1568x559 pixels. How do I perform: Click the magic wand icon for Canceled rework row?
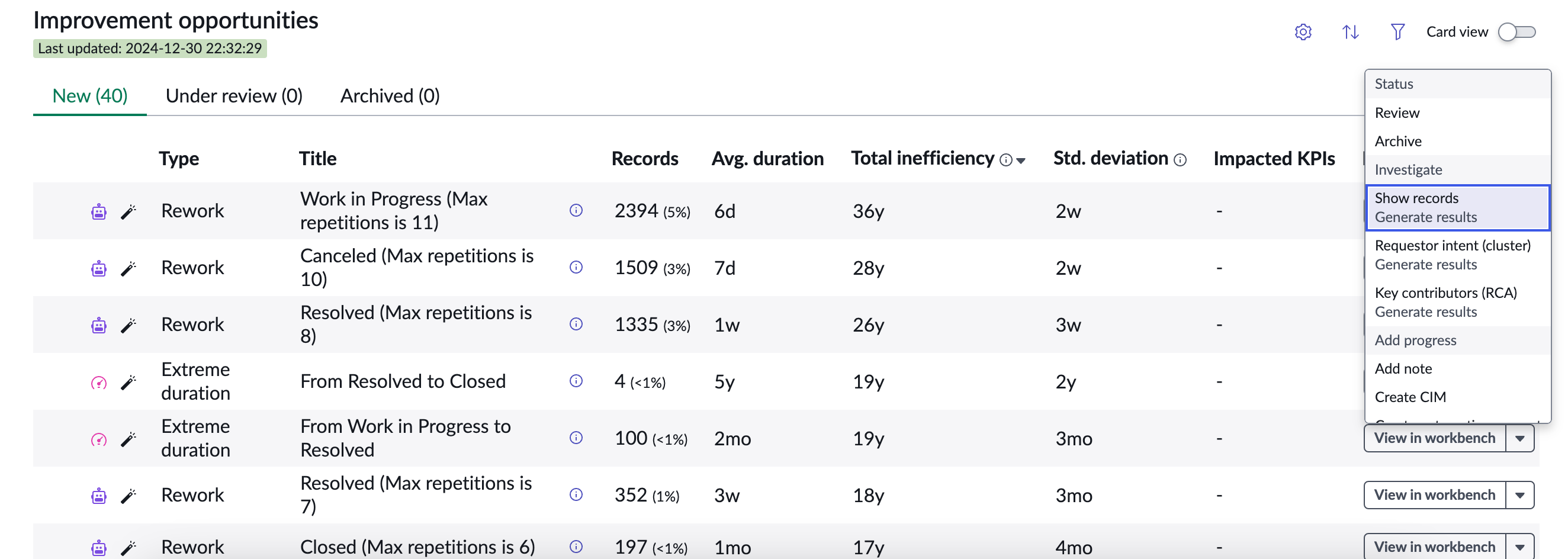(128, 268)
